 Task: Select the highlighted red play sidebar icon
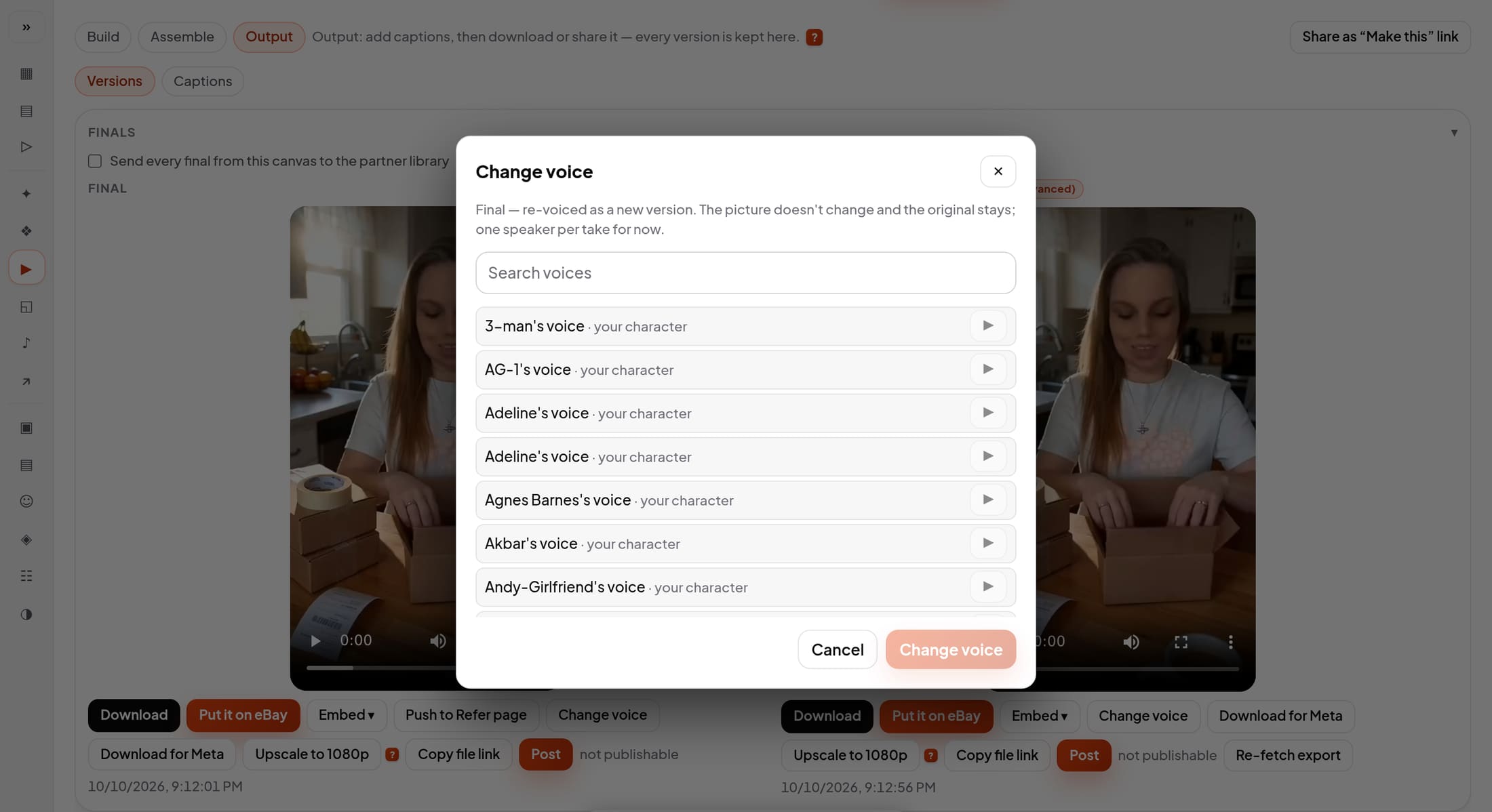(26, 268)
